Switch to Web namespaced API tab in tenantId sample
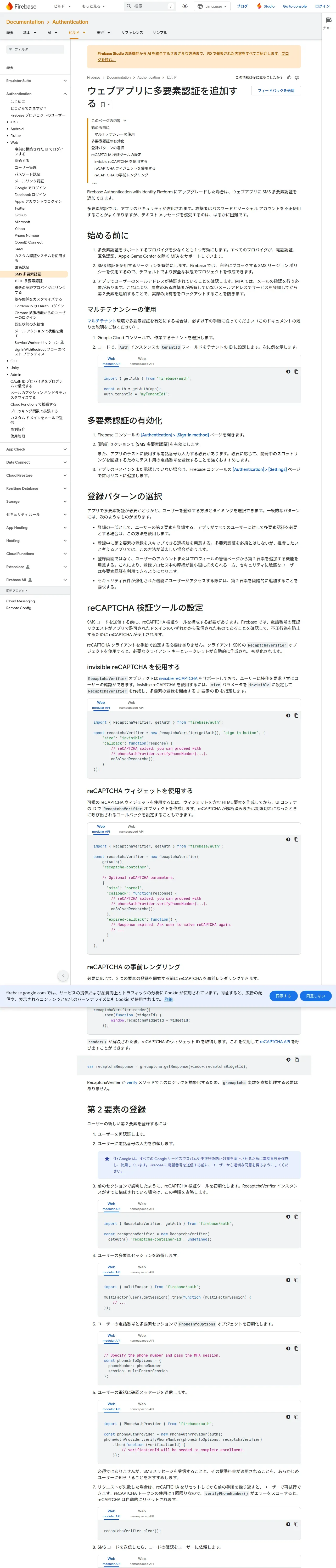336x1568 pixels. pos(142,361)
